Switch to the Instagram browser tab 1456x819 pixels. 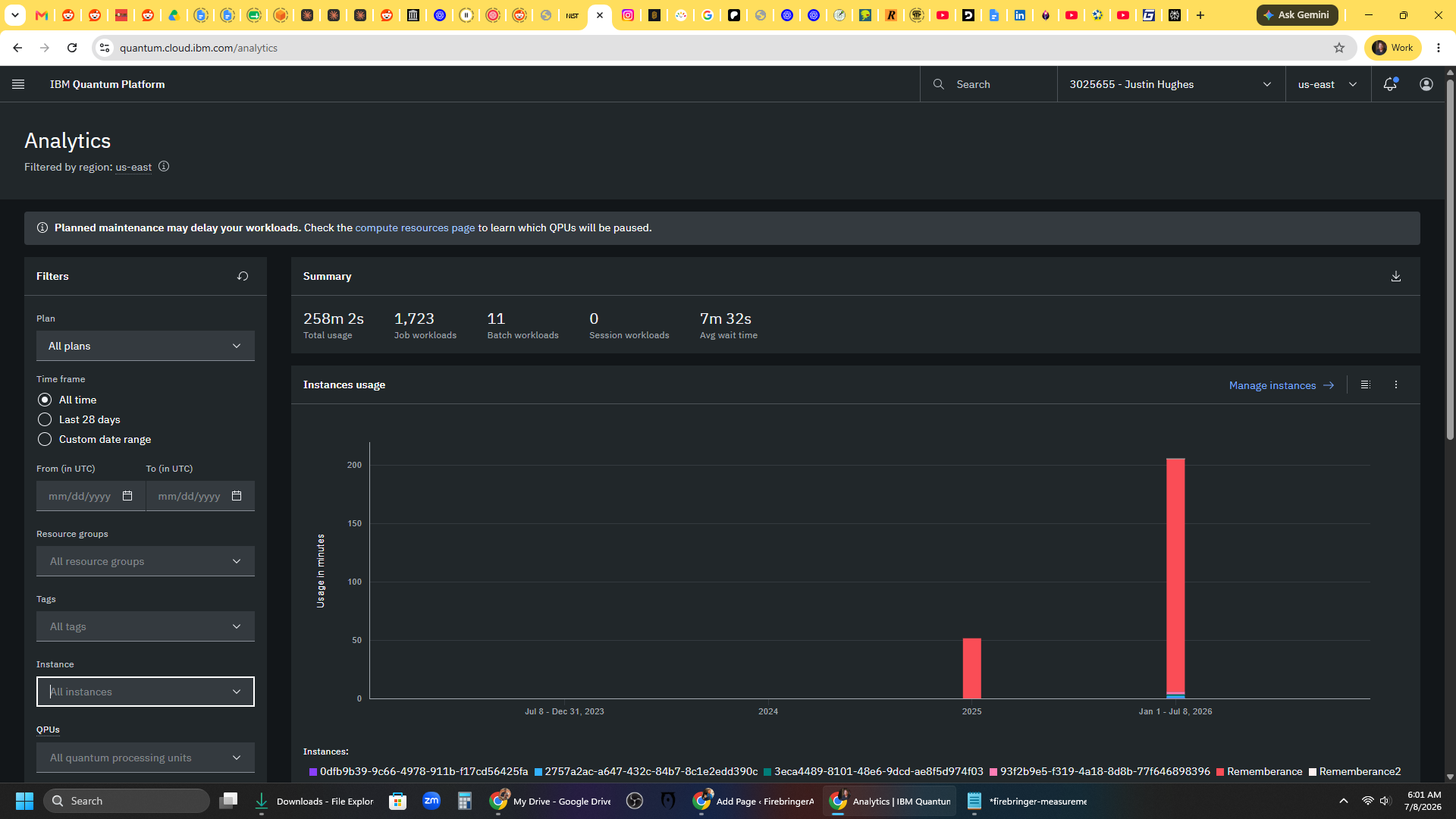628,15
